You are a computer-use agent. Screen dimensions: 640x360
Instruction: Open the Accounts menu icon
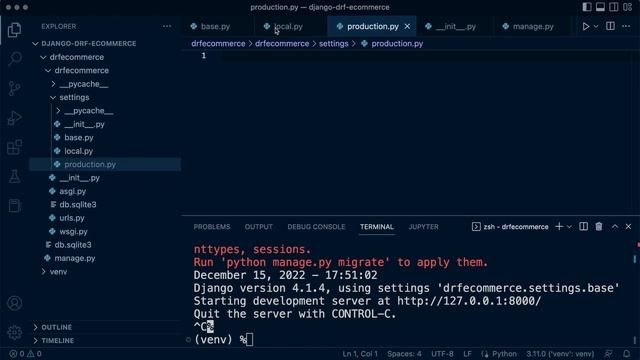click(14, 303)
